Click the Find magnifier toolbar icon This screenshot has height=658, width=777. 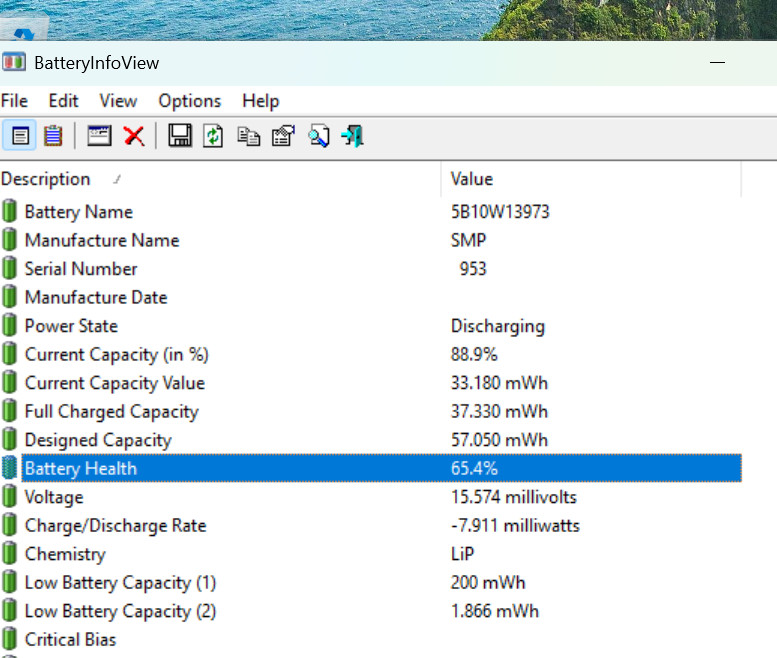coord(318,136)
